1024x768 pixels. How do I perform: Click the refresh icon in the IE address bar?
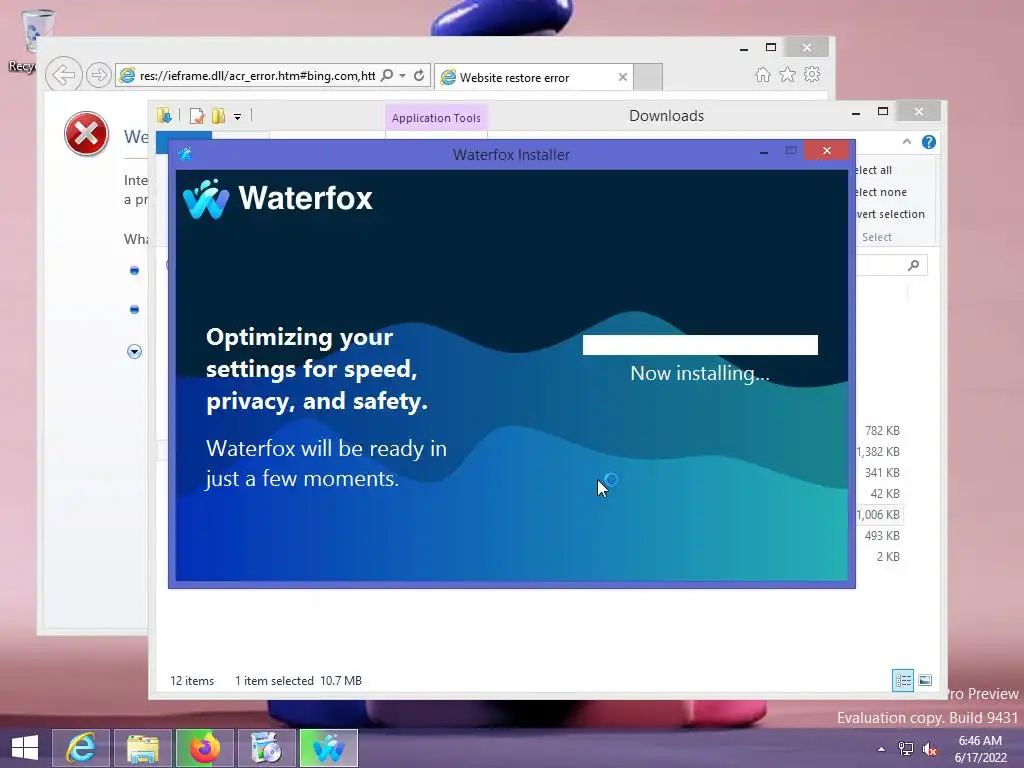point(419,76)
